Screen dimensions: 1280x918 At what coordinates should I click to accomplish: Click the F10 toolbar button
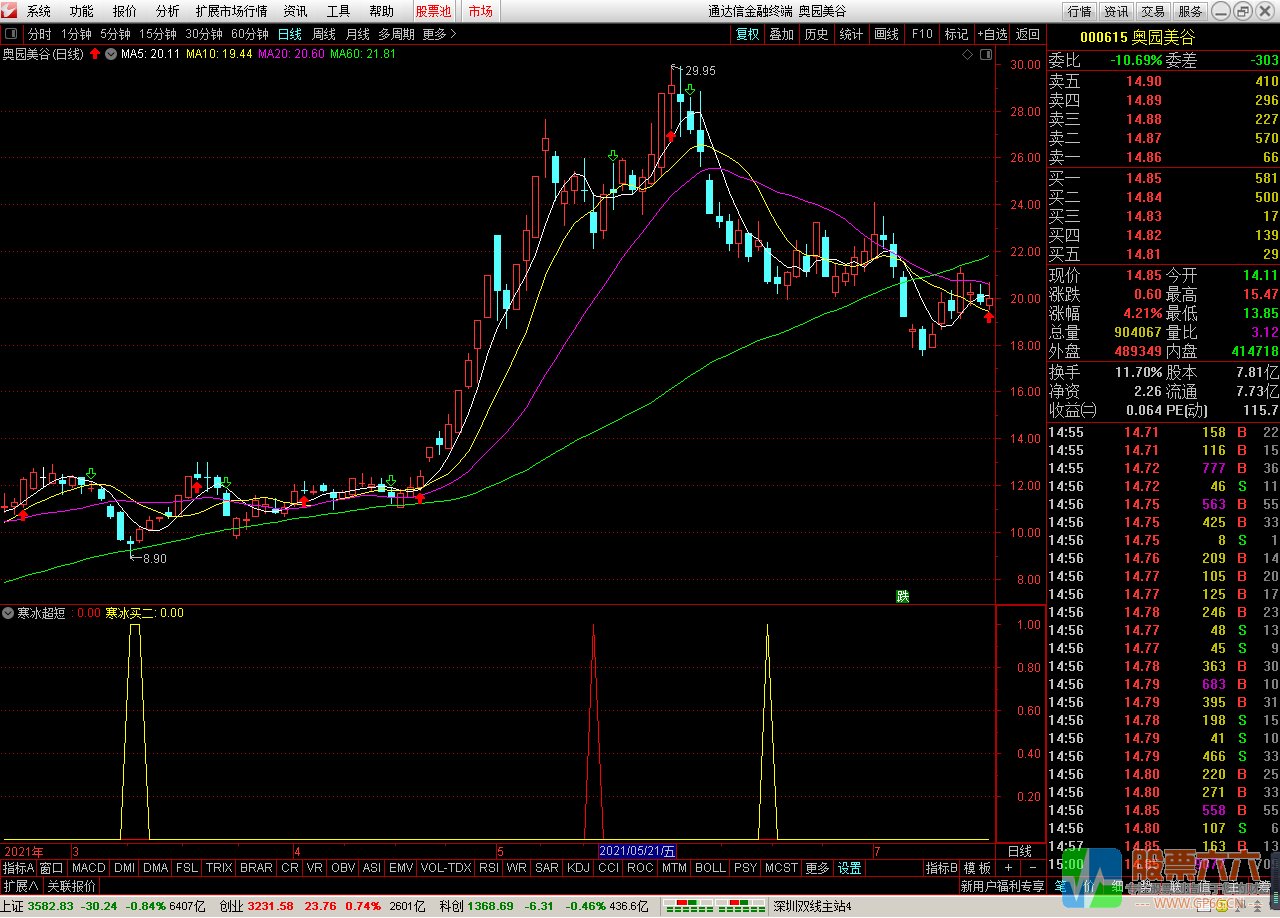(922, 34)
